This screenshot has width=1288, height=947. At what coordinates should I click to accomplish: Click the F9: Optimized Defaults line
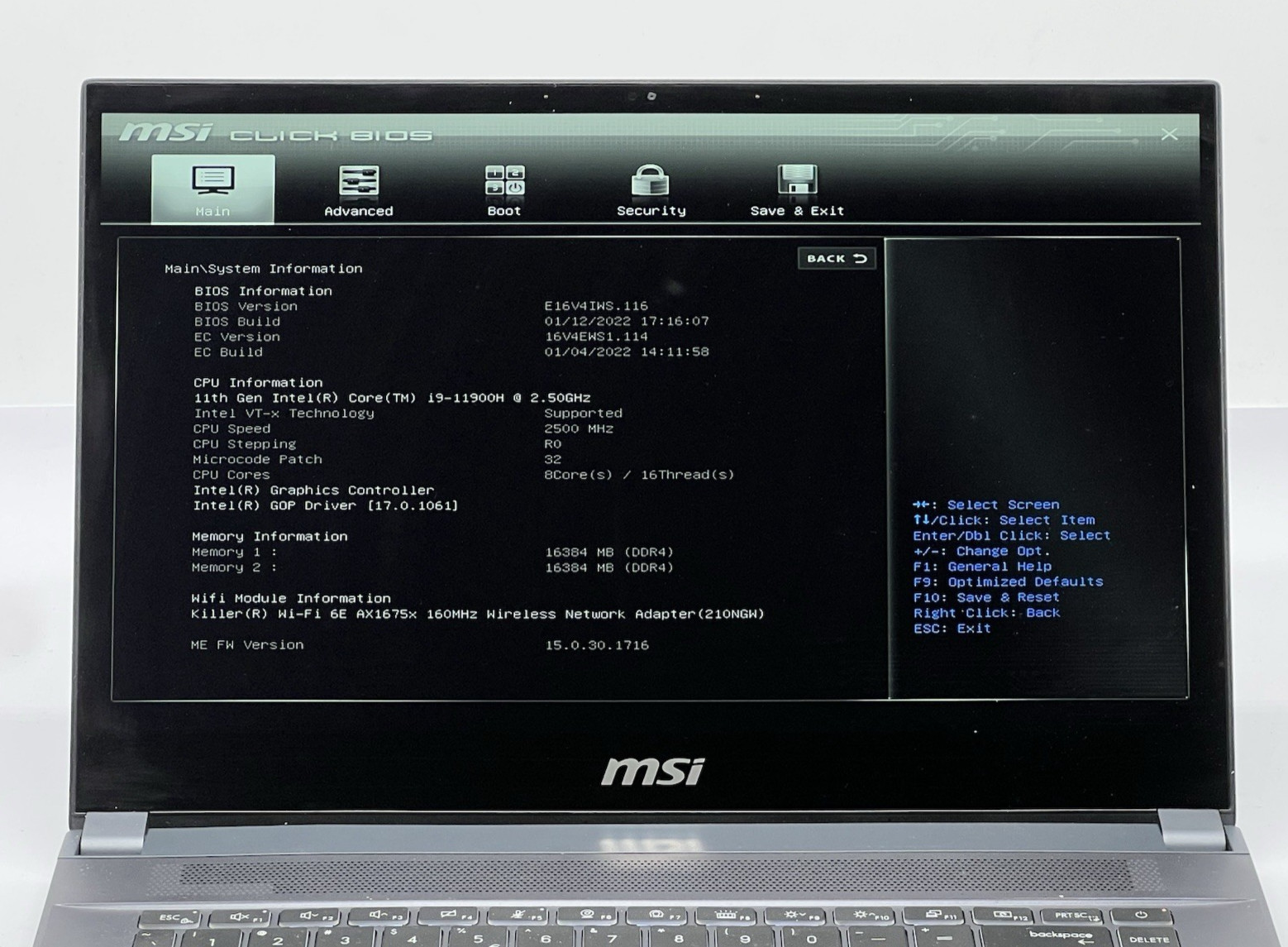[x=1008, y=582]
